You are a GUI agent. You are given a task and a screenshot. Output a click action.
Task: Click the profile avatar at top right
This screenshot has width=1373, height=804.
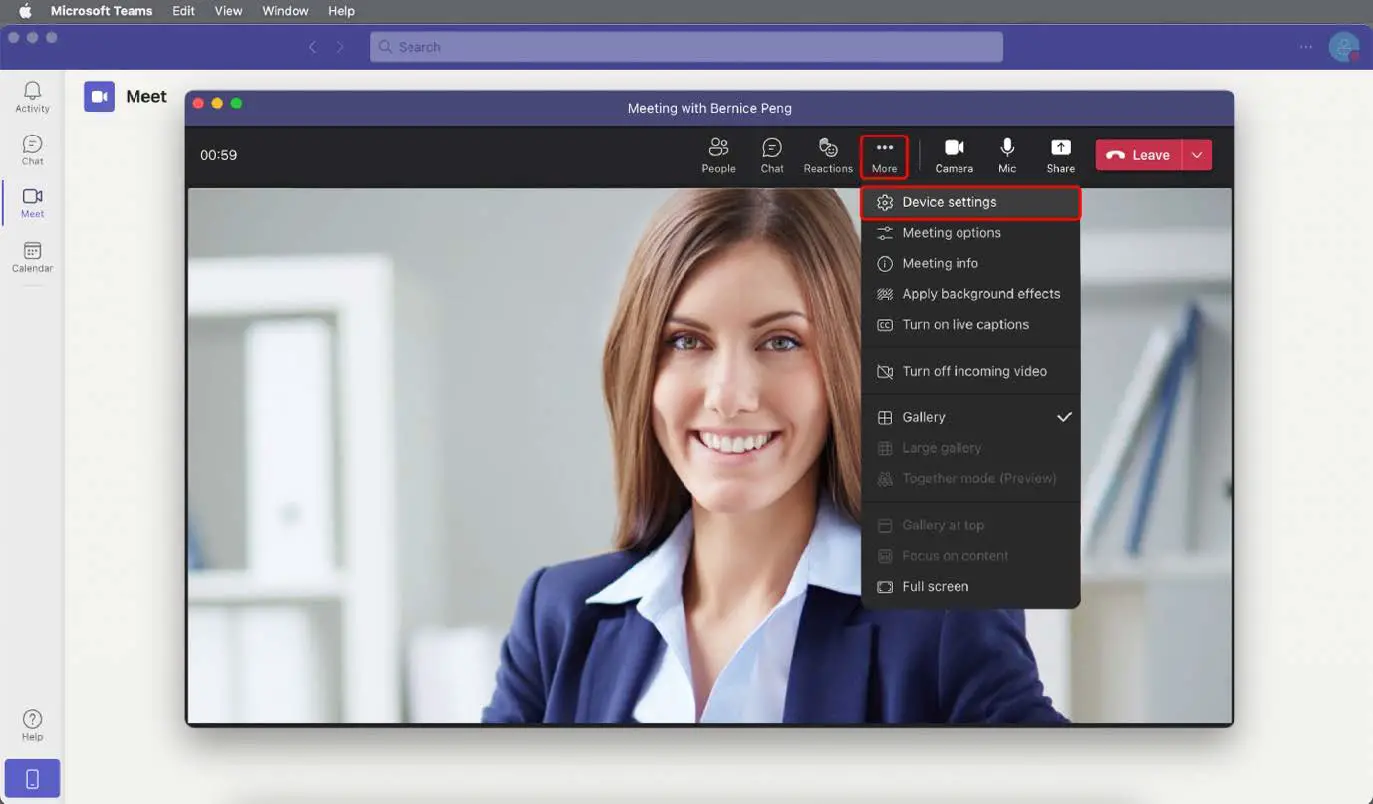pyautogui.click(x=1344, y=47)
